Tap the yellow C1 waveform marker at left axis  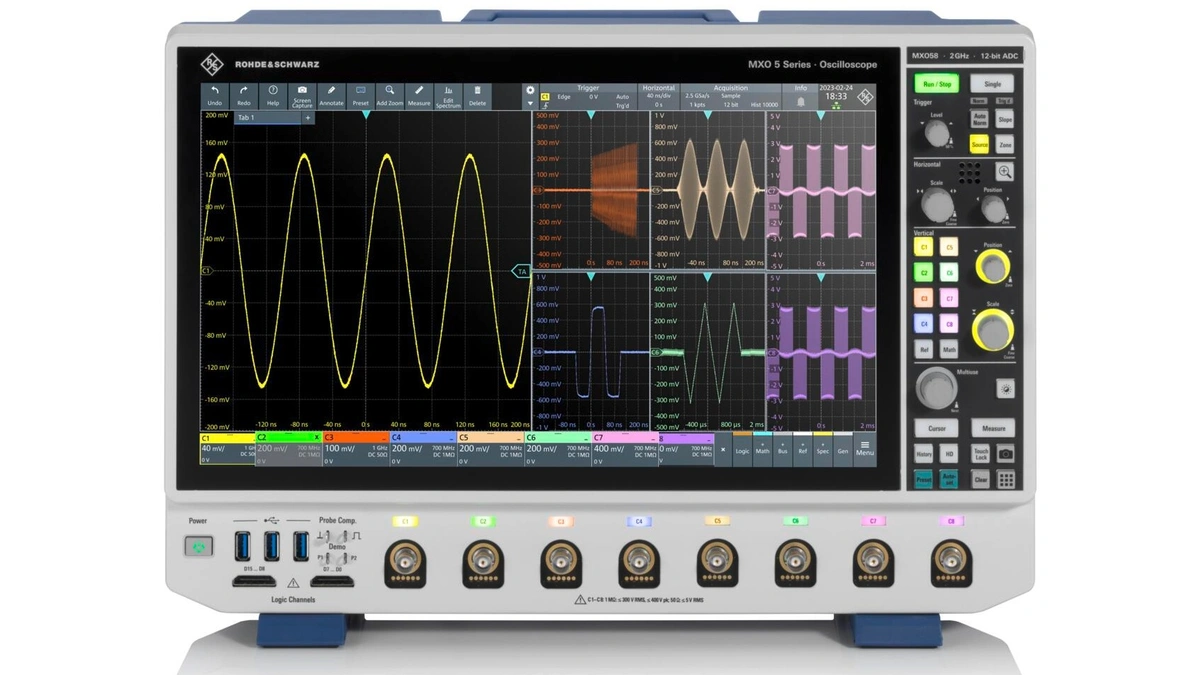207,271
